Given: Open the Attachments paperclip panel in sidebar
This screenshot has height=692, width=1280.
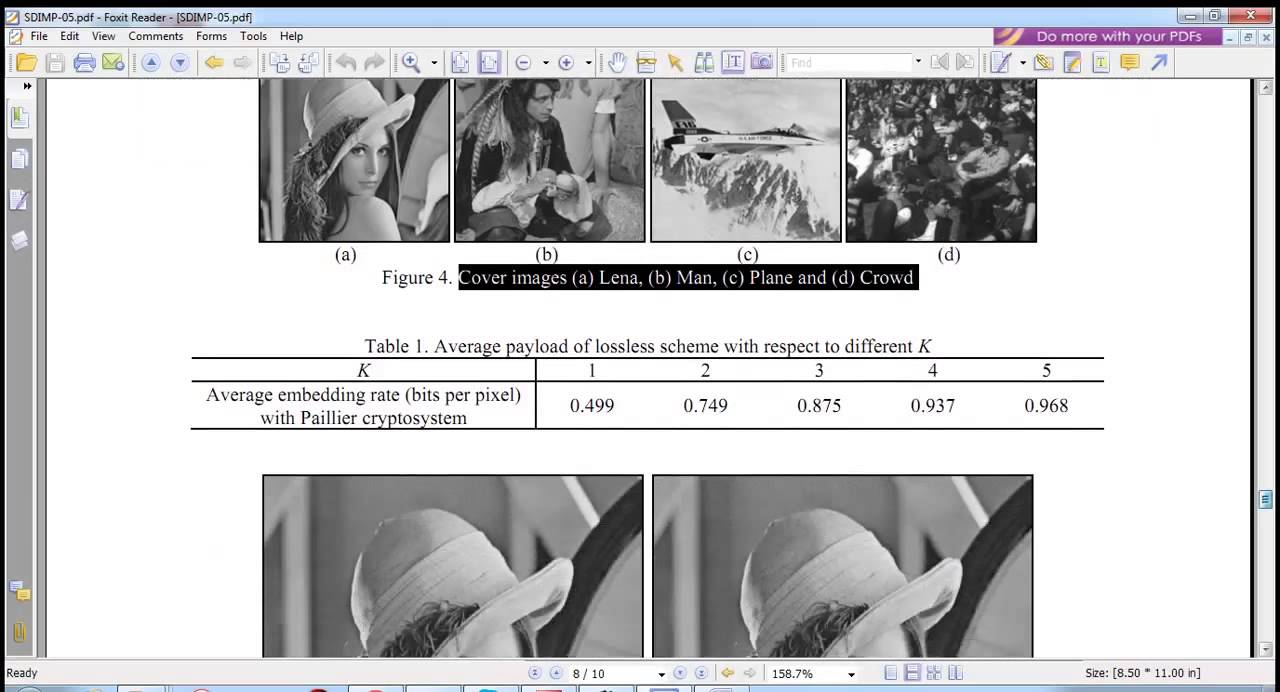Looking at the screenshot, I should (x=19, y=632).
